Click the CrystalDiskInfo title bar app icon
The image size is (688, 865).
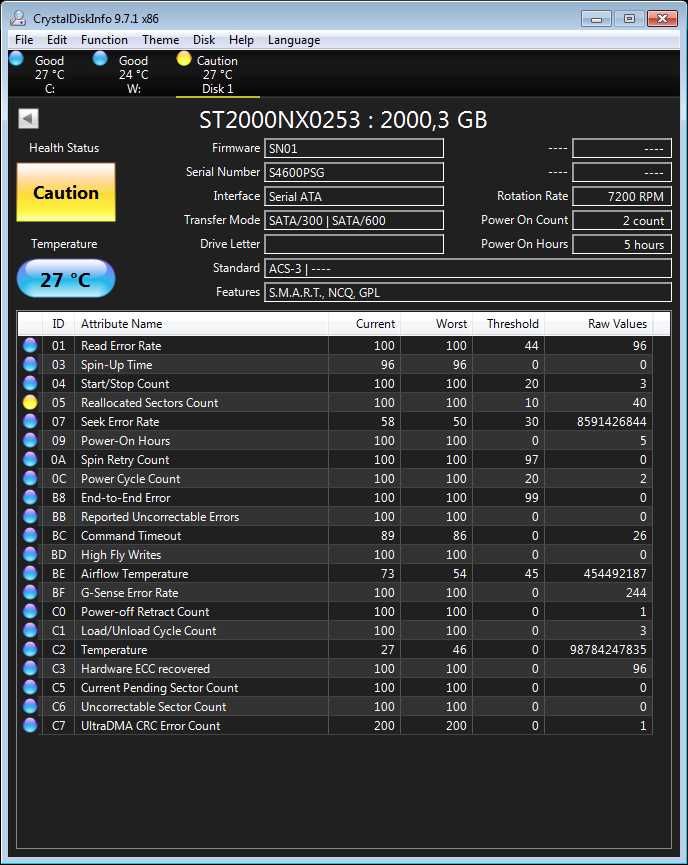tap(18, 18)
